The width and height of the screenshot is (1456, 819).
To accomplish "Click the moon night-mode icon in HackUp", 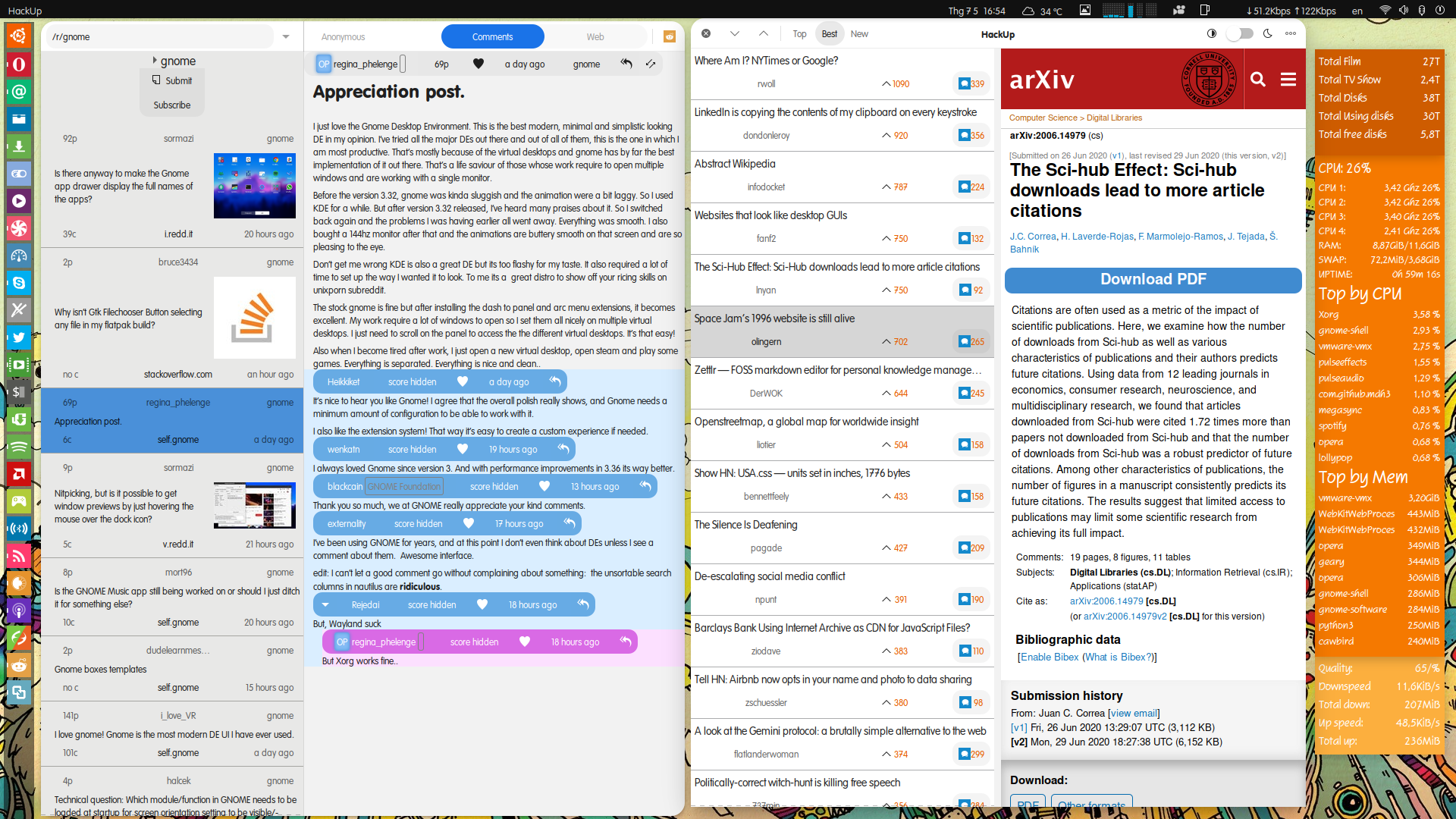I will [x=1268, y=33].
